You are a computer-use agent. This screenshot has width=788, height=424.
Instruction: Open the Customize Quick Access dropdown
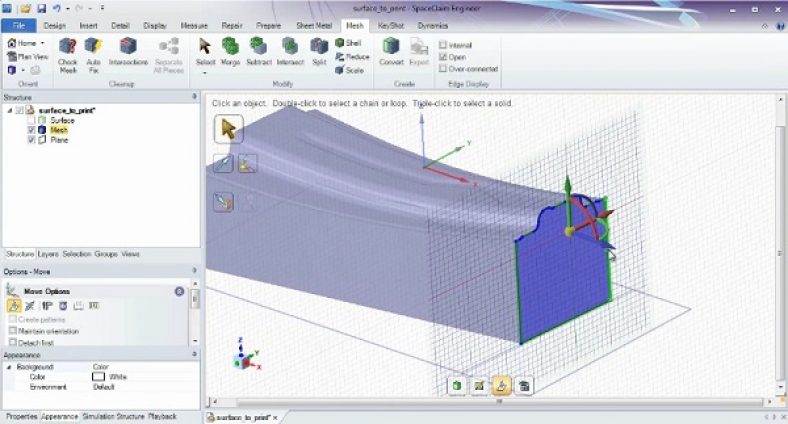102,9
